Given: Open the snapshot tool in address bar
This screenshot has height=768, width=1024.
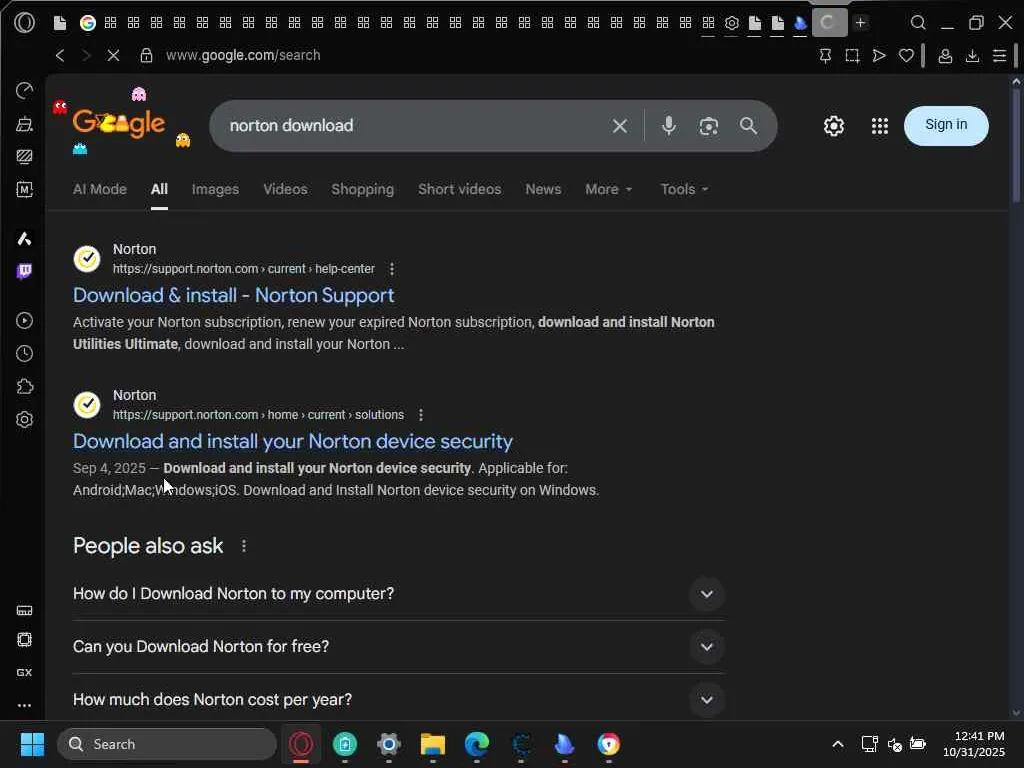Looking at the screenshot, I should pyautogui.click(x=852, y=56).
